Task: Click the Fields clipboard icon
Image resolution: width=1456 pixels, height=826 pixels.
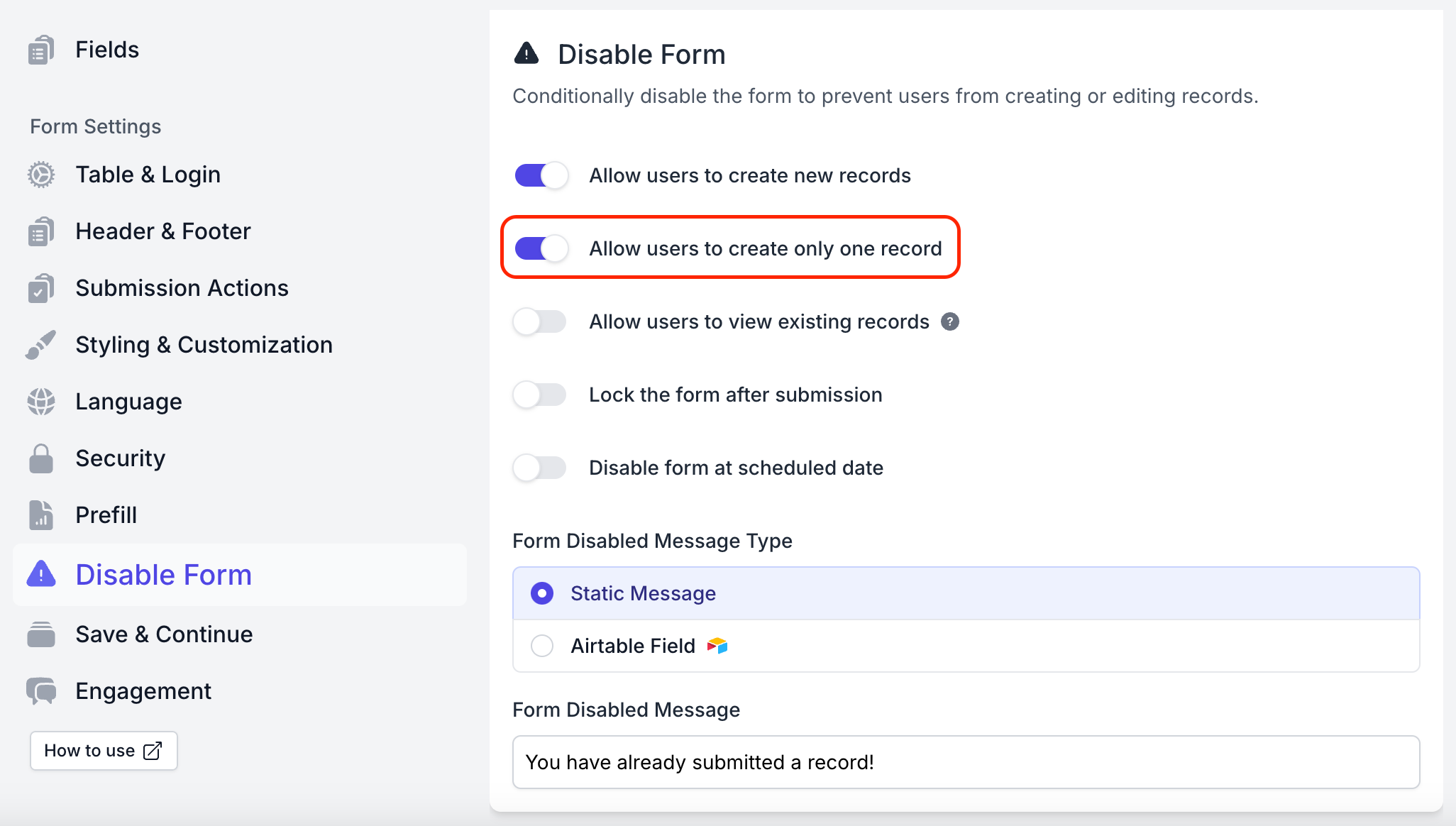Action: (x=41, y=50)
